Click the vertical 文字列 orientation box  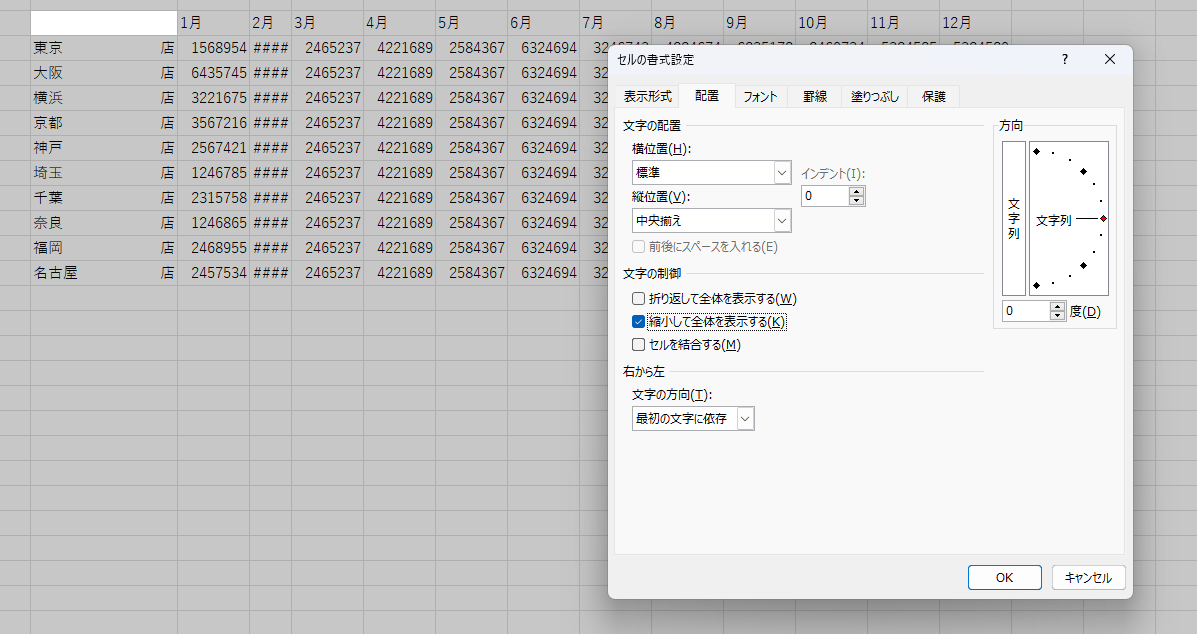pos(1013,219)
